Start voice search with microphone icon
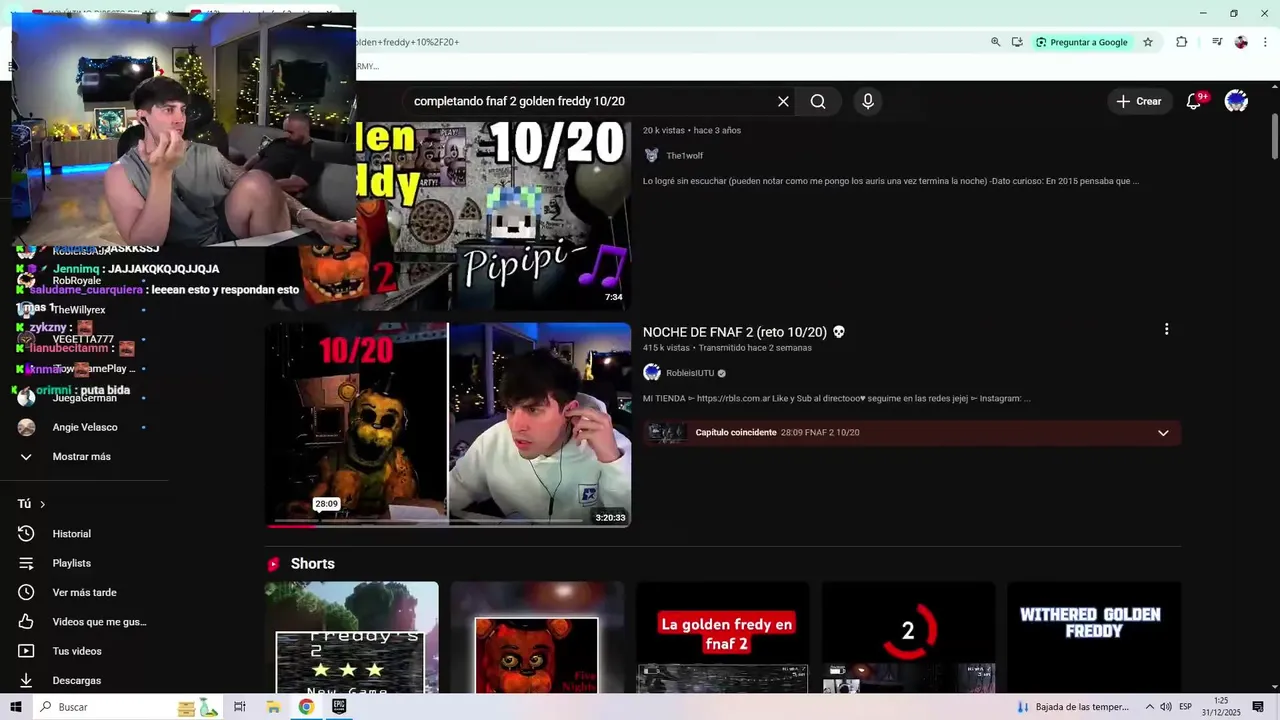The height and width of the screenshot is (720, 1280). (868, 101)
